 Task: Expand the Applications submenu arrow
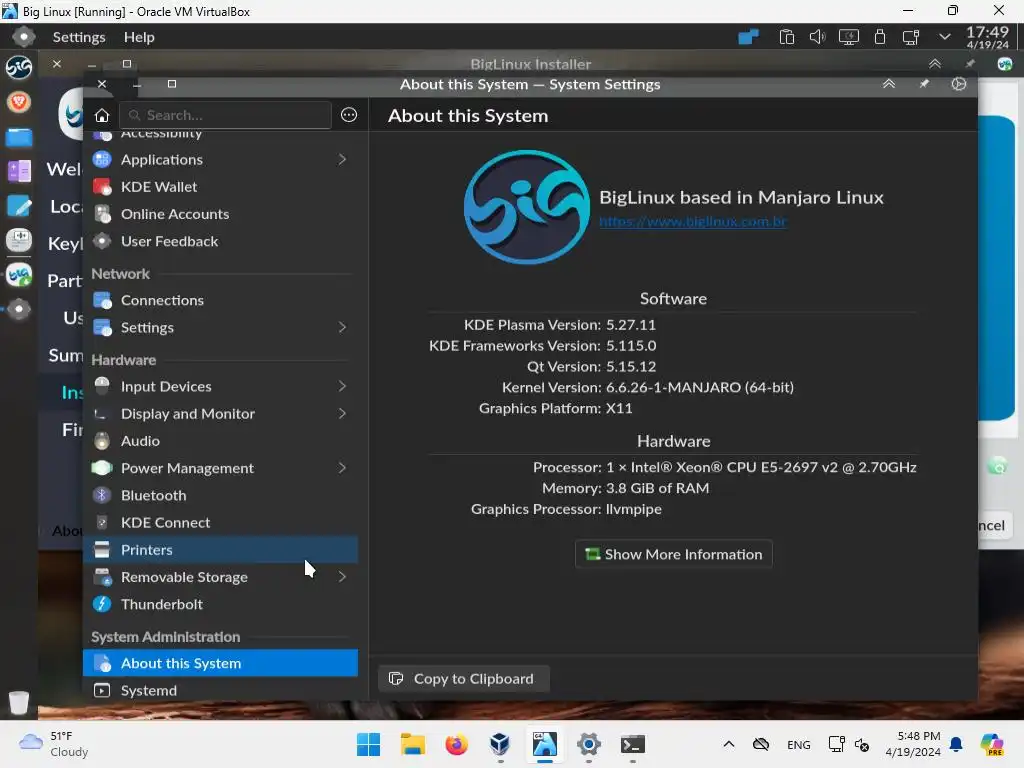[x=342, y=159]
